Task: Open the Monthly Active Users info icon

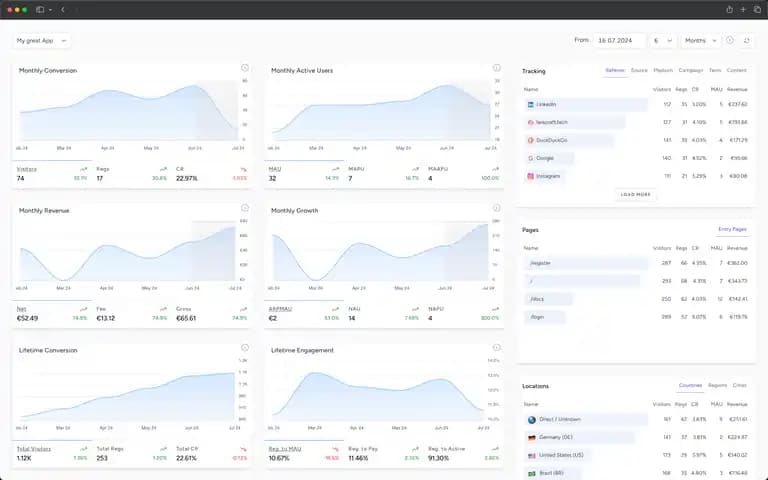Action: 496,68
